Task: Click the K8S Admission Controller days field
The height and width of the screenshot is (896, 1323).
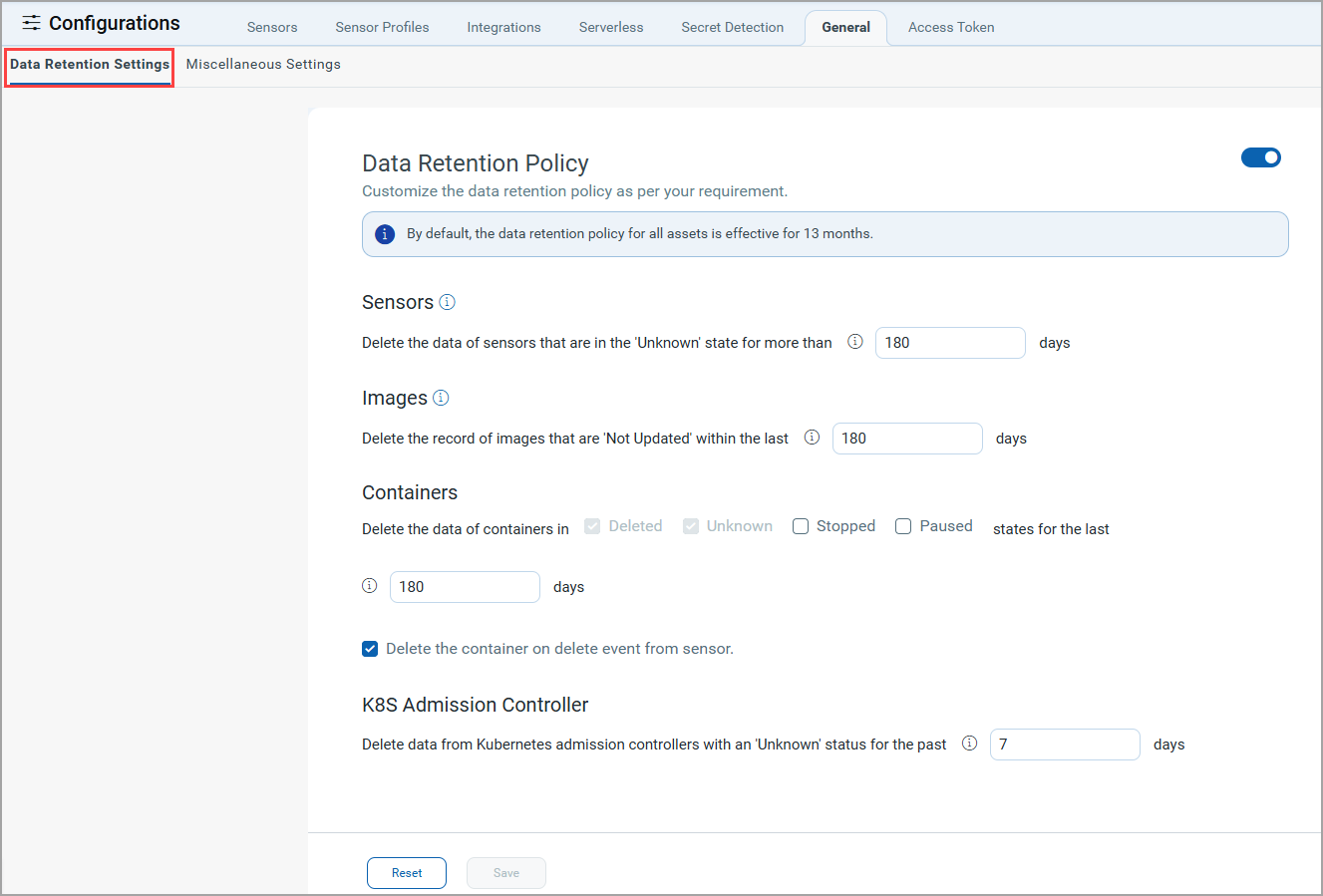Action: click(1064, 745)
